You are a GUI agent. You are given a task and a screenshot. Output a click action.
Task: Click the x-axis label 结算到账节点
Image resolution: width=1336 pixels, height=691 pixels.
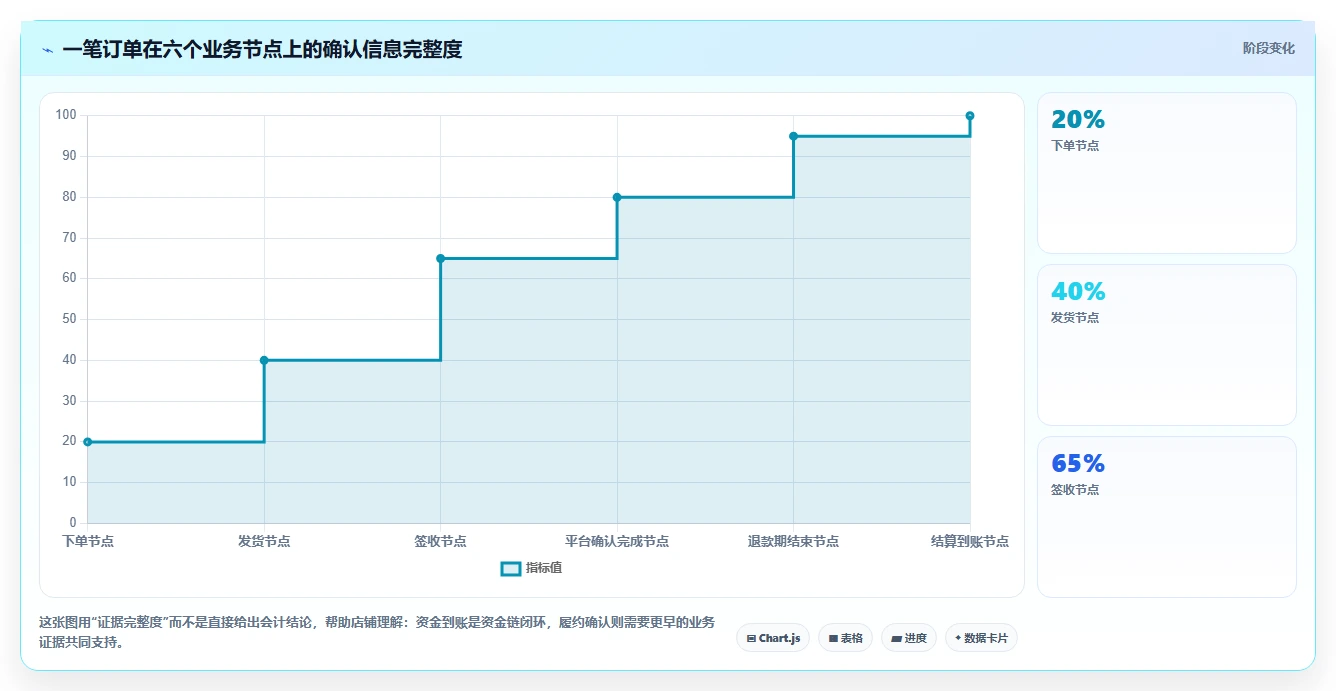pos(970,541)
